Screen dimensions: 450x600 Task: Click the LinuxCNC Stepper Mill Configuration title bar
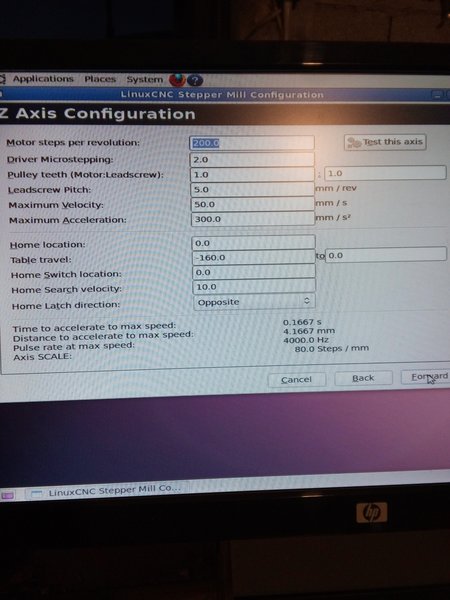point(222,95)
